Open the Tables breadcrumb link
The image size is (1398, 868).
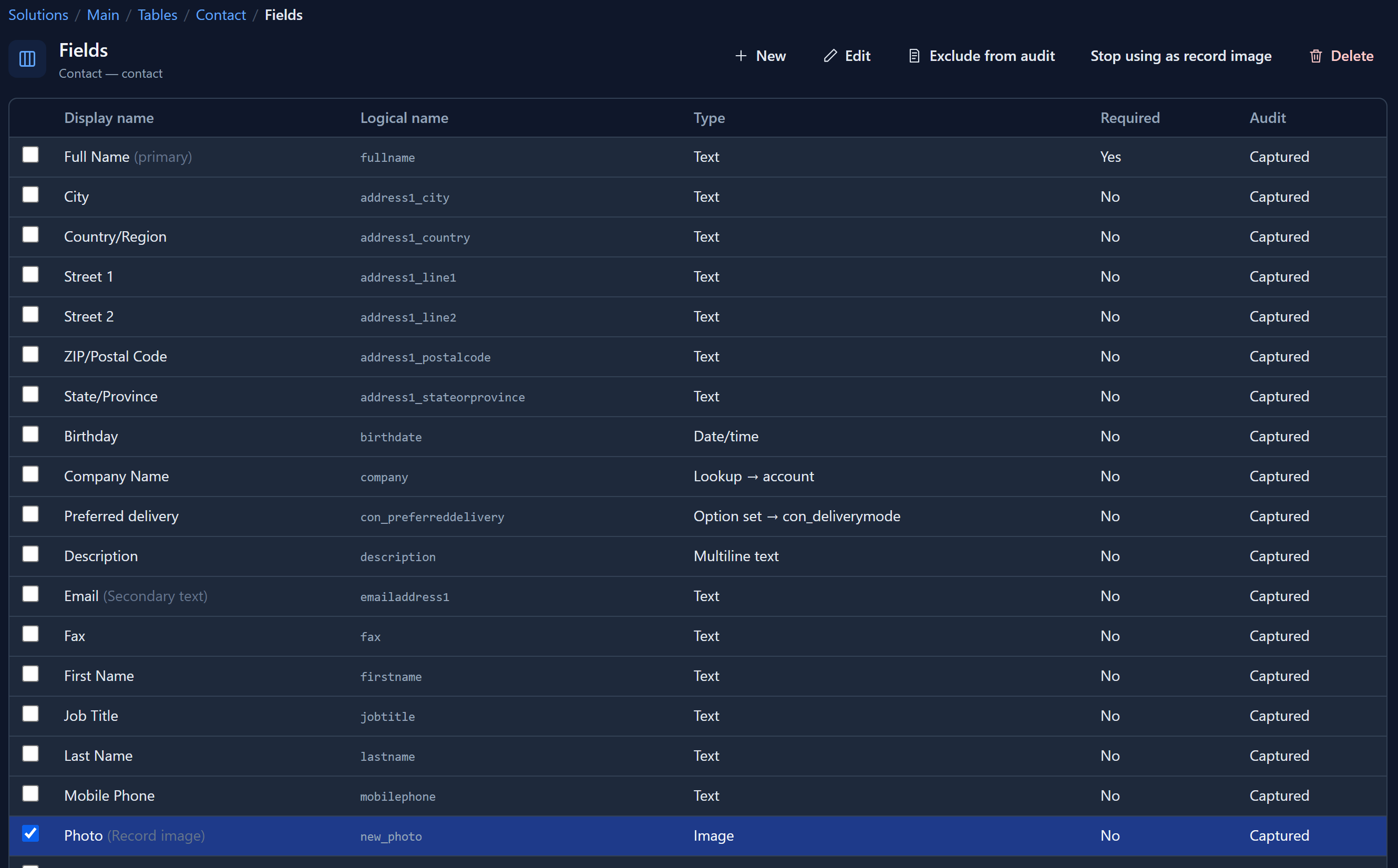157,15
